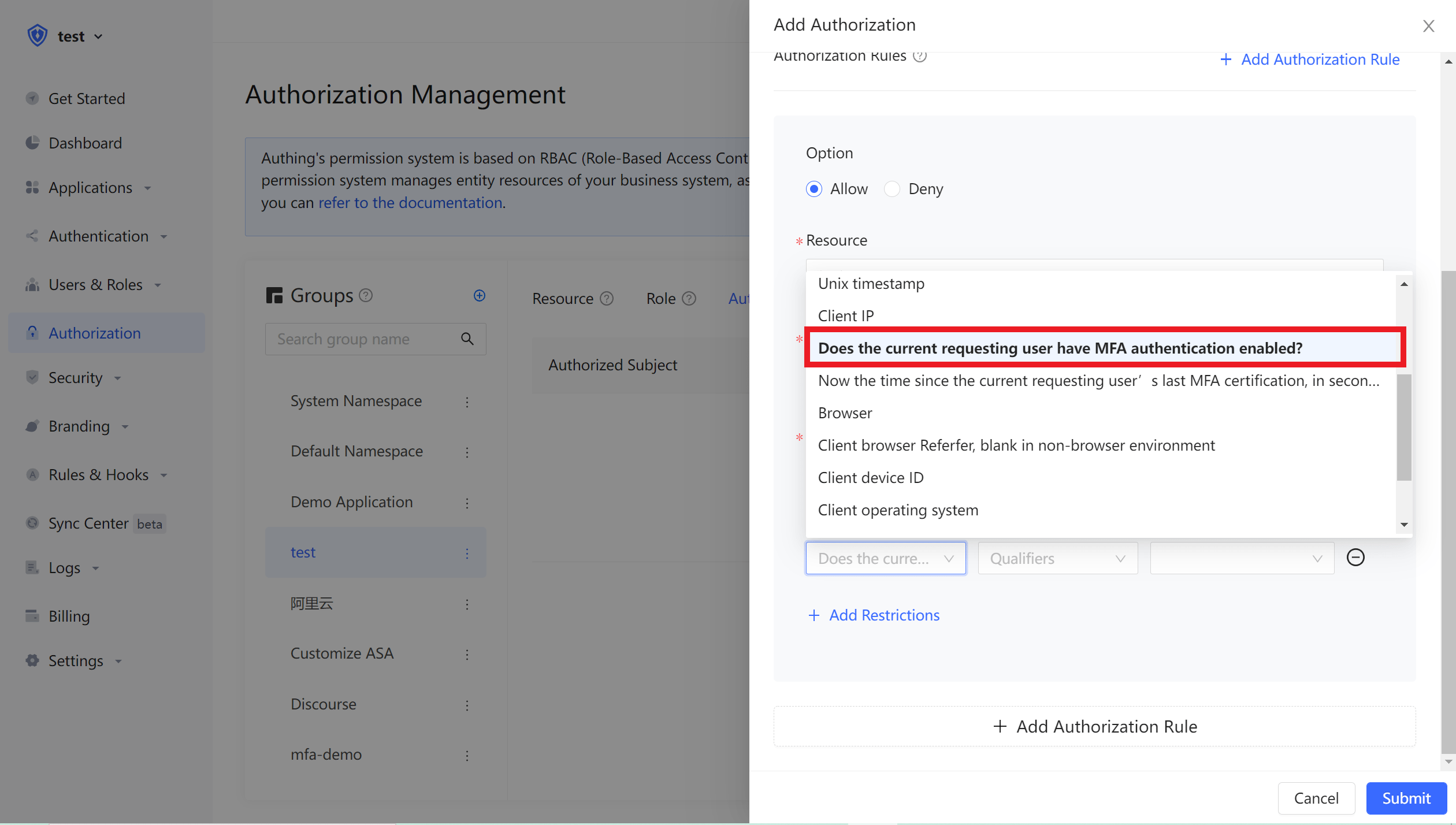This screenshot has width=1456, height=825.
Task: Choose Client IP from the dropdown list
Action: (x=846, y=316)
